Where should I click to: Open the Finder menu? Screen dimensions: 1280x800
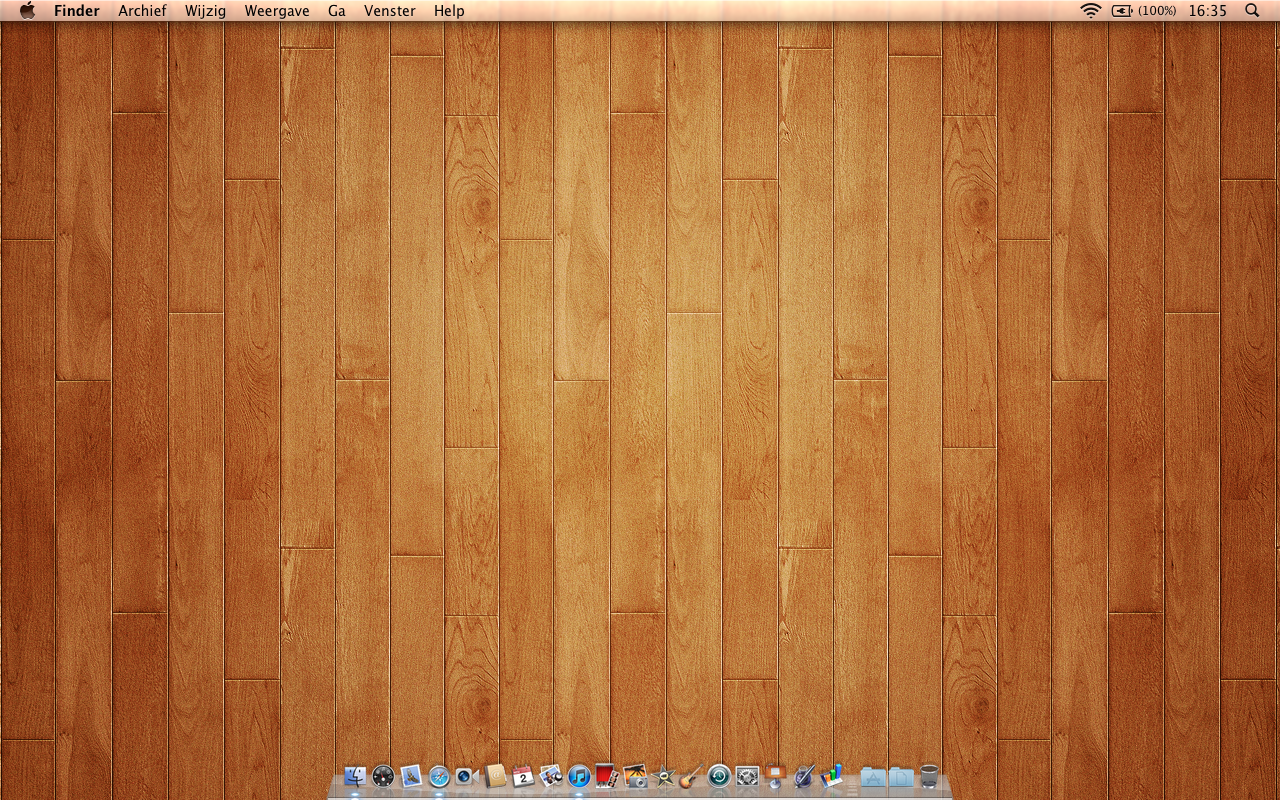click(x=77, y=11)
